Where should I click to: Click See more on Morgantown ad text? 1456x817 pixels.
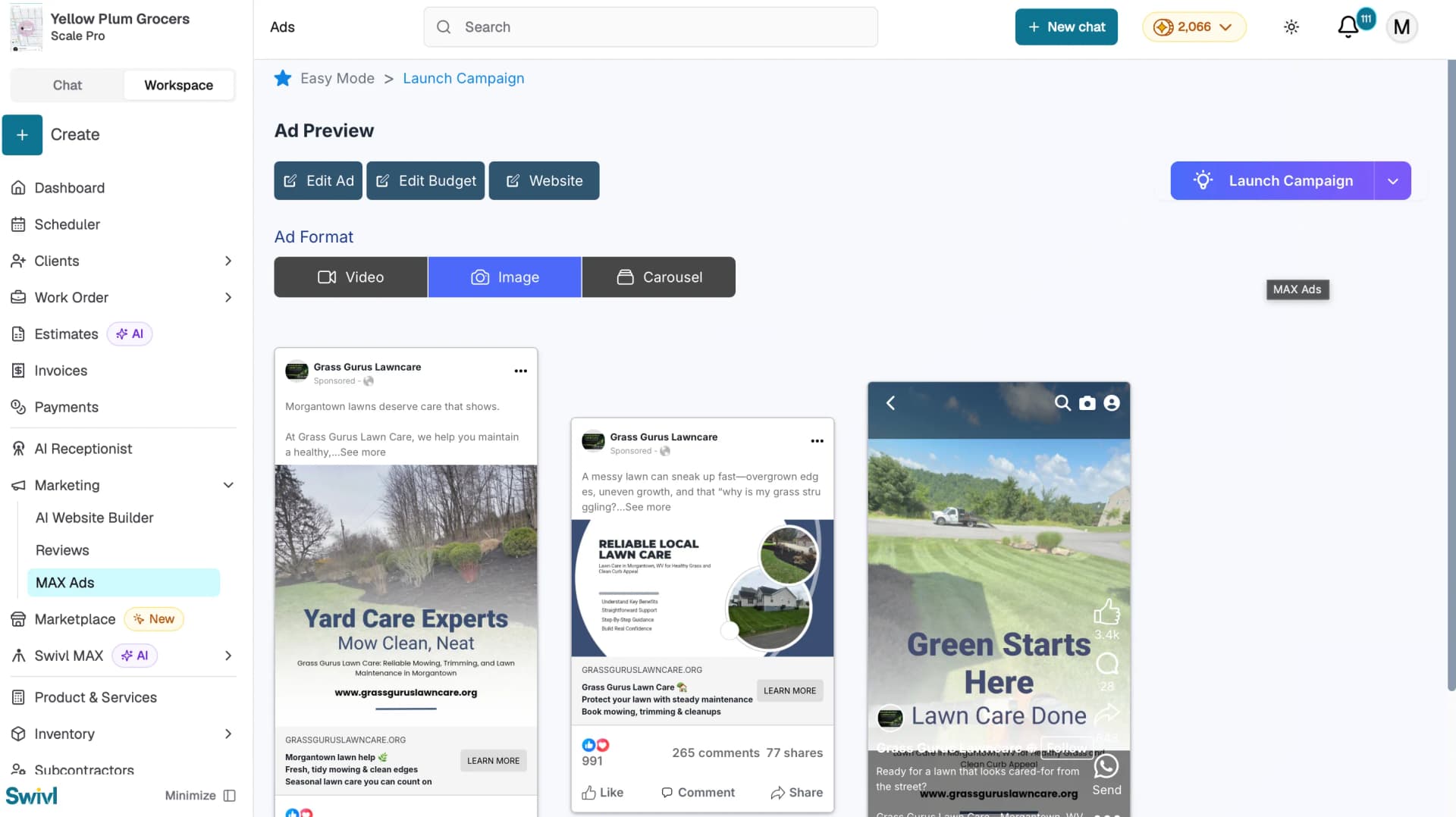(x=362, y=452)
